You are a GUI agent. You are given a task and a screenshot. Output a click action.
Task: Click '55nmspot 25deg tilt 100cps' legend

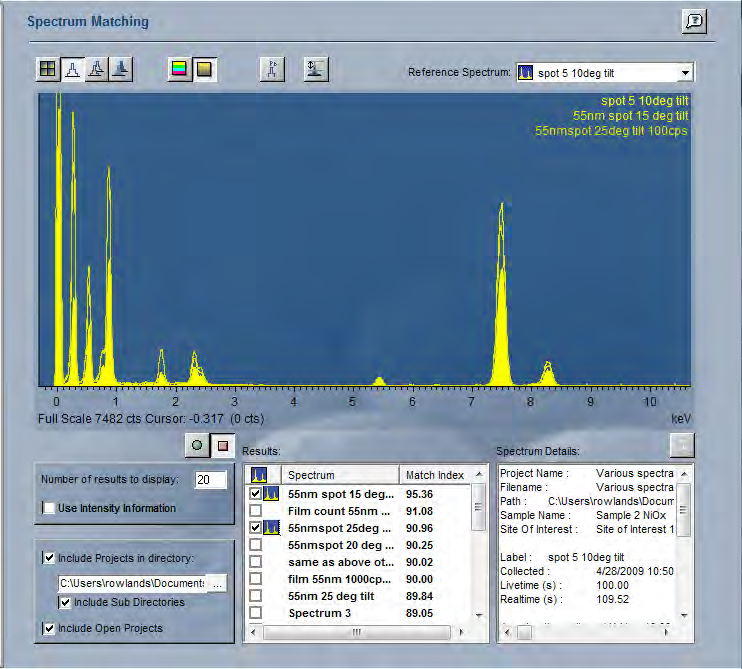point(611,131)
